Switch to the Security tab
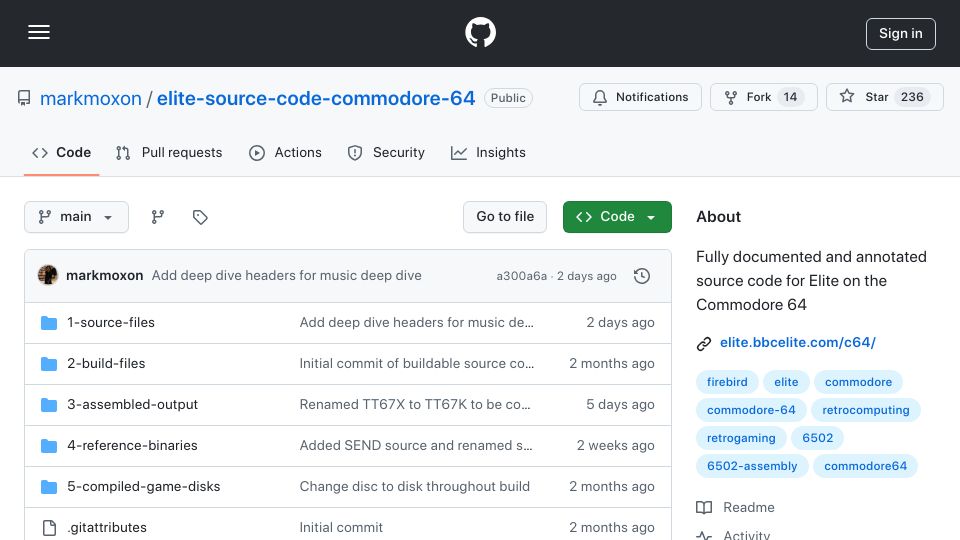960x540 pixels. point(386,152)
